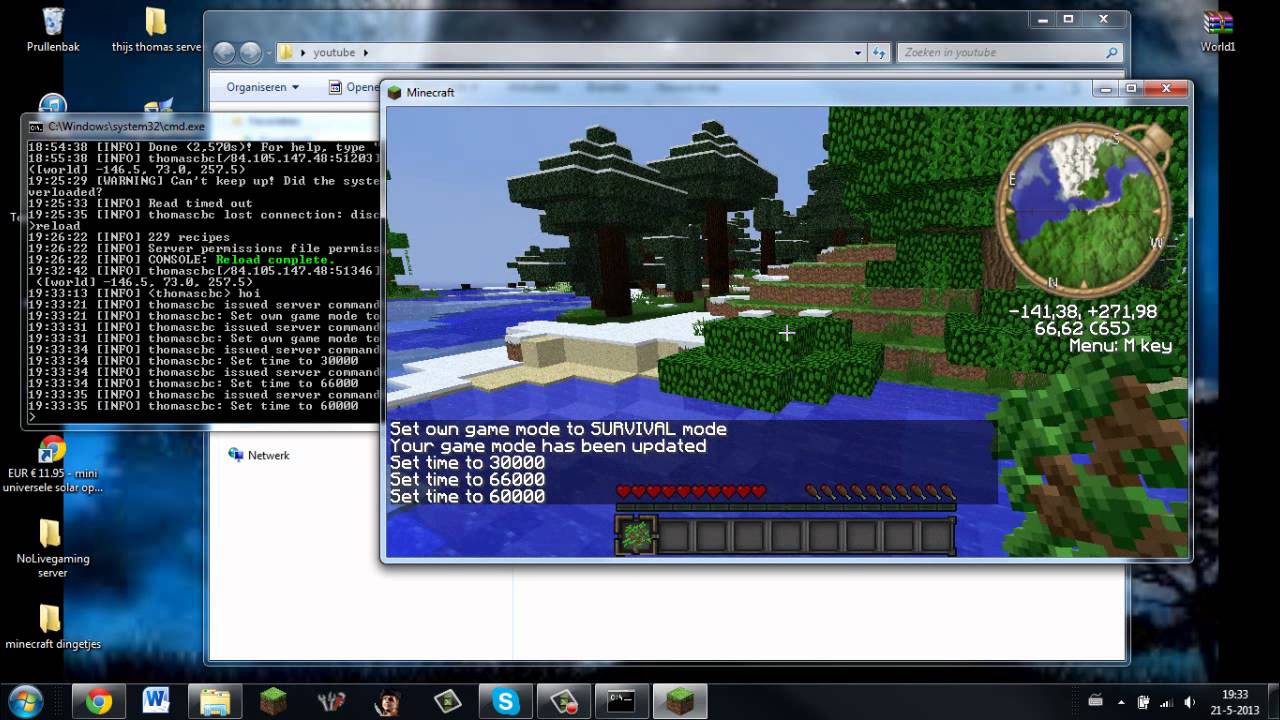Click the tools taskbar icon with the wrench

click(x=331, y=701)
